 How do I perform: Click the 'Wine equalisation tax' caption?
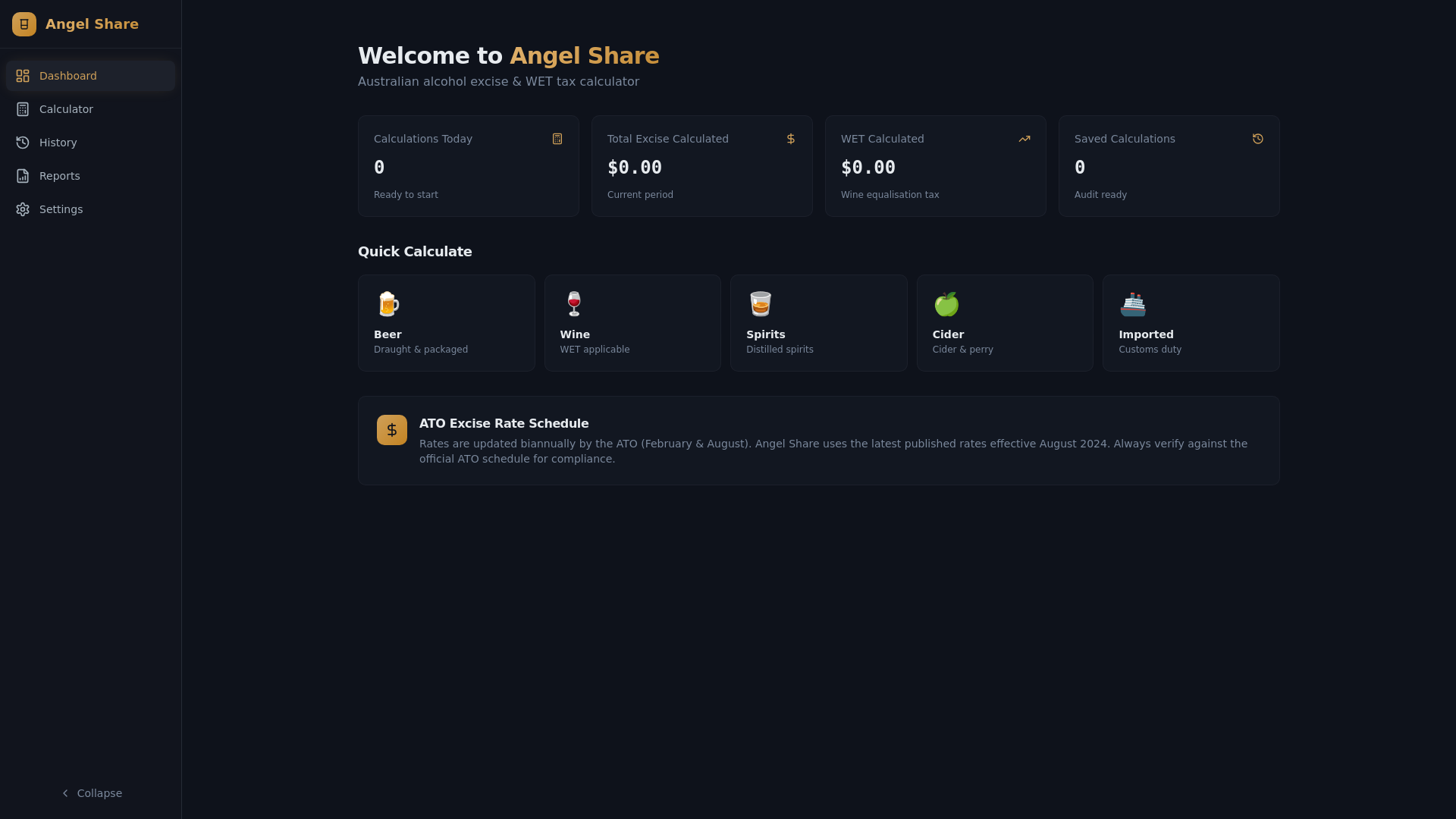click(890, 195)
